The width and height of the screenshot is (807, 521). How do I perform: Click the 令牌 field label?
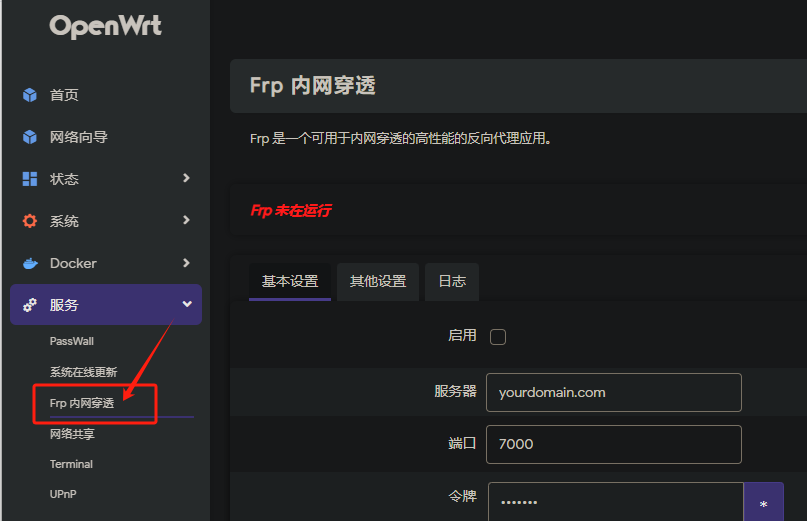tap(462, 496)
